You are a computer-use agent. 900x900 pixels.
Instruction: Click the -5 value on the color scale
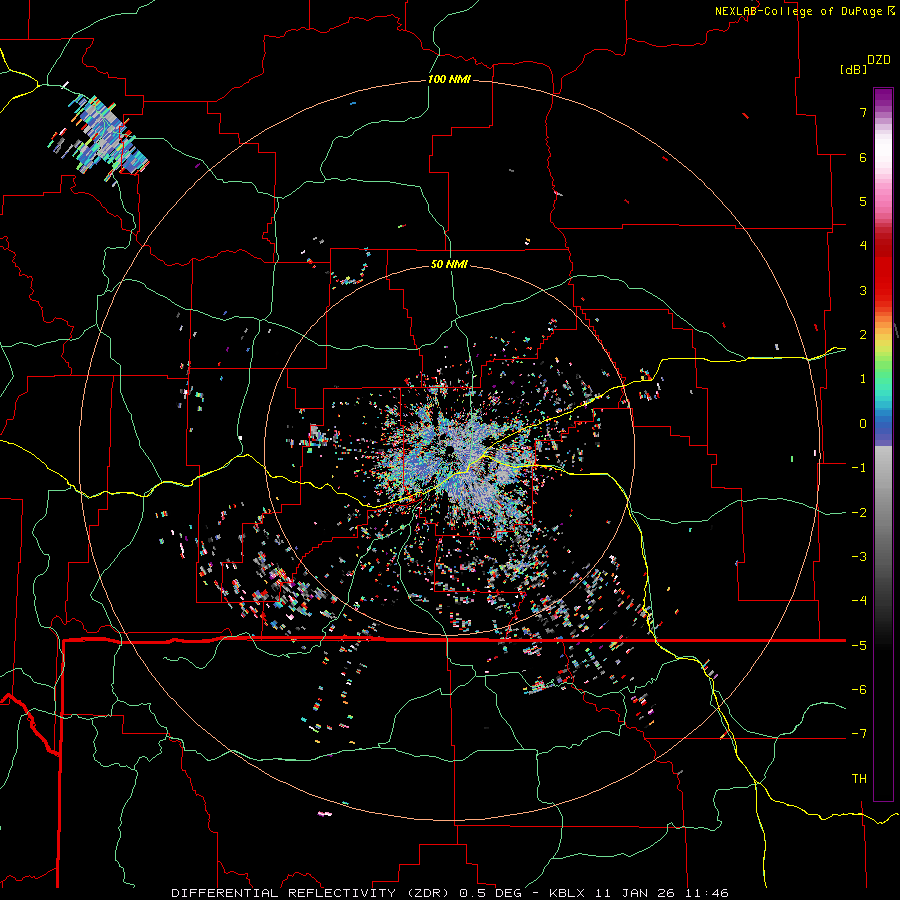pyautogui.click(x=859, y=645)
